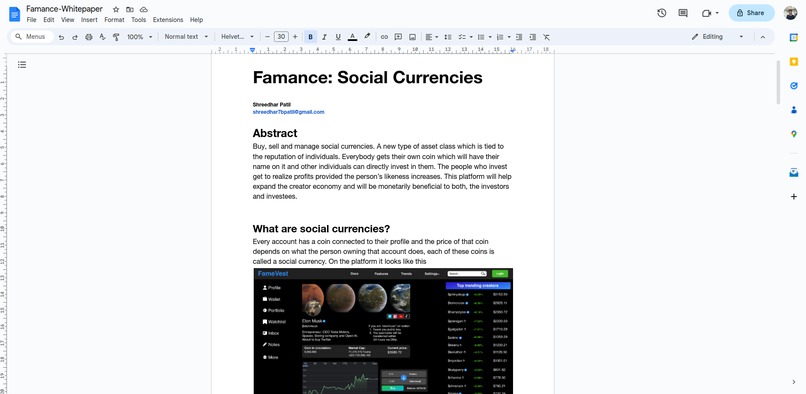Expand the bulleted list options arrow

pos(490,37)
